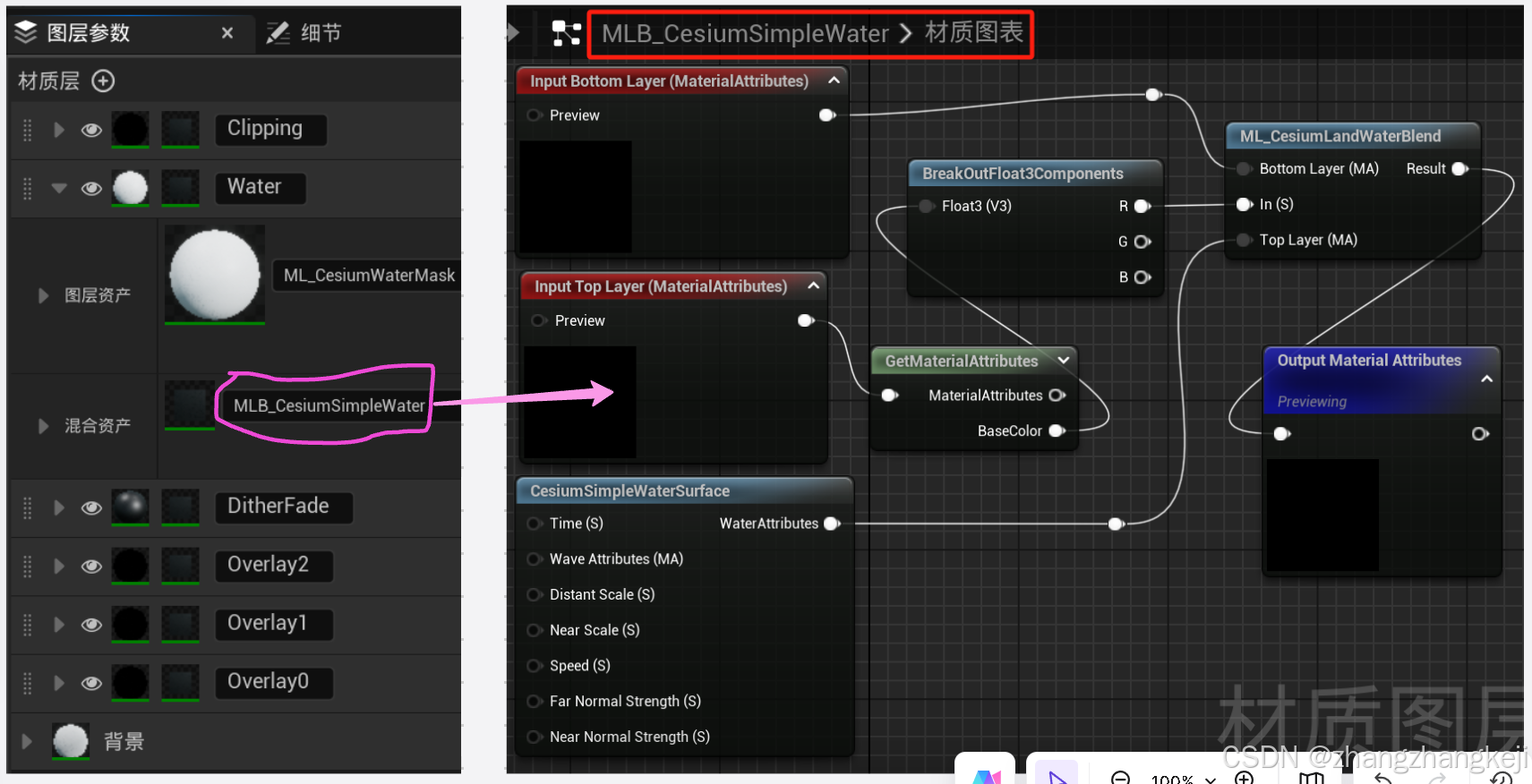
Task: Collapse the Output Material Attributes node
Action: point(1487,379)
